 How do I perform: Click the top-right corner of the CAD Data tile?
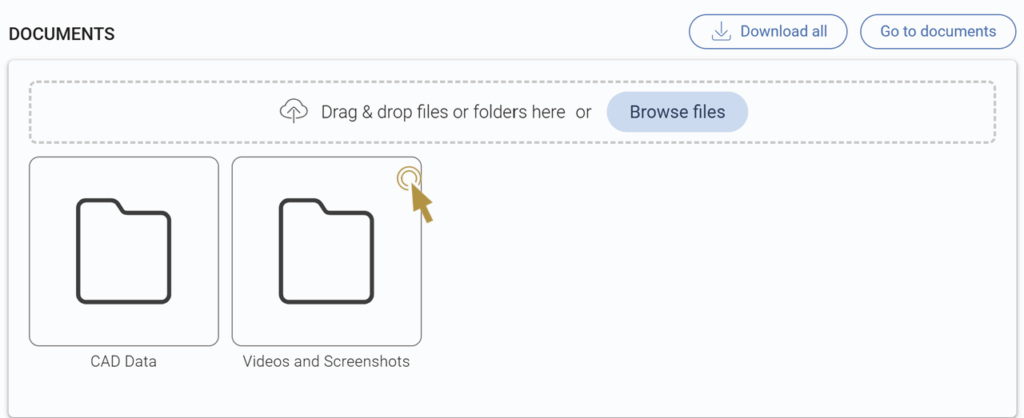[x=212, y=163]
